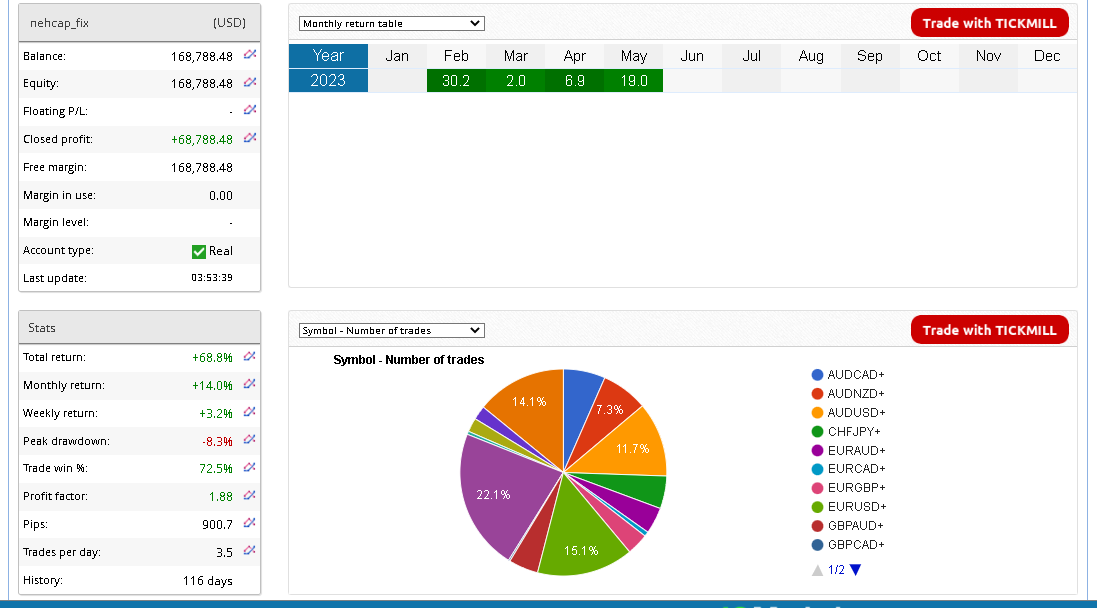
Task: Click top Trade with TICKMILL button
Action: point(989,23)
